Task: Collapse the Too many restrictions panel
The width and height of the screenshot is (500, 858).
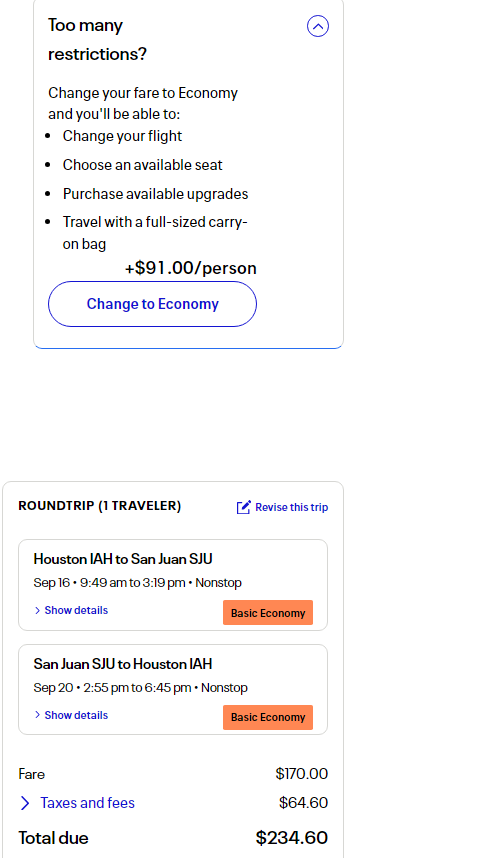Action: (x=318, y=26)
